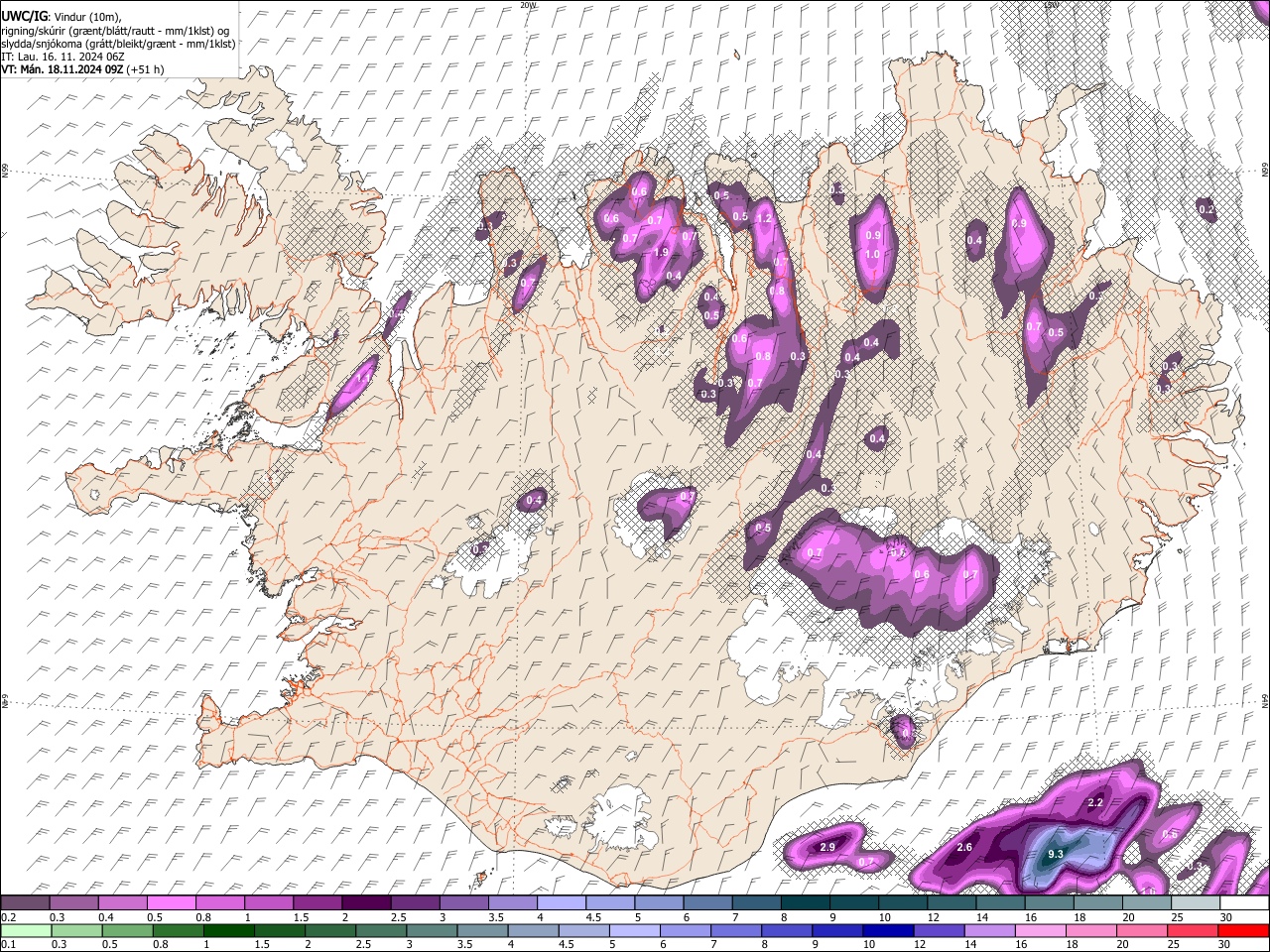Click the deep navy blue rain legend swatch

[x=888, y=930]
